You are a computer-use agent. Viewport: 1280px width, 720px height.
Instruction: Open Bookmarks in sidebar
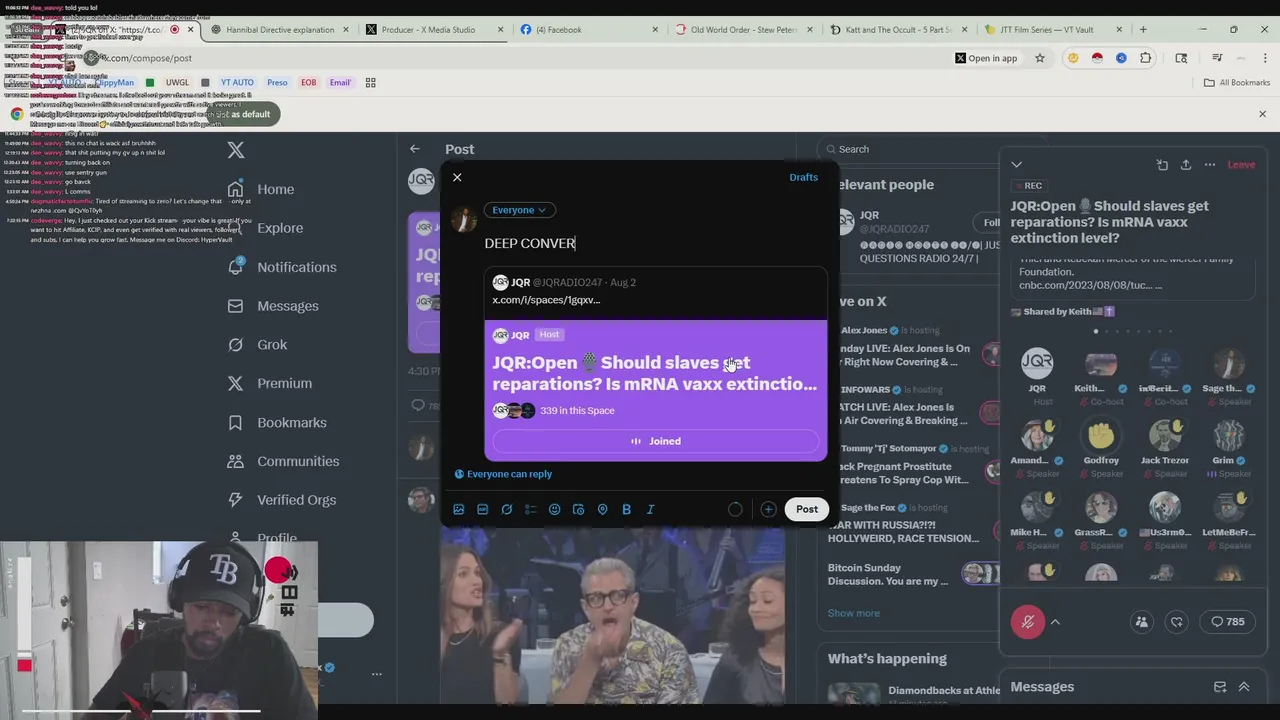tap(276, 422)
